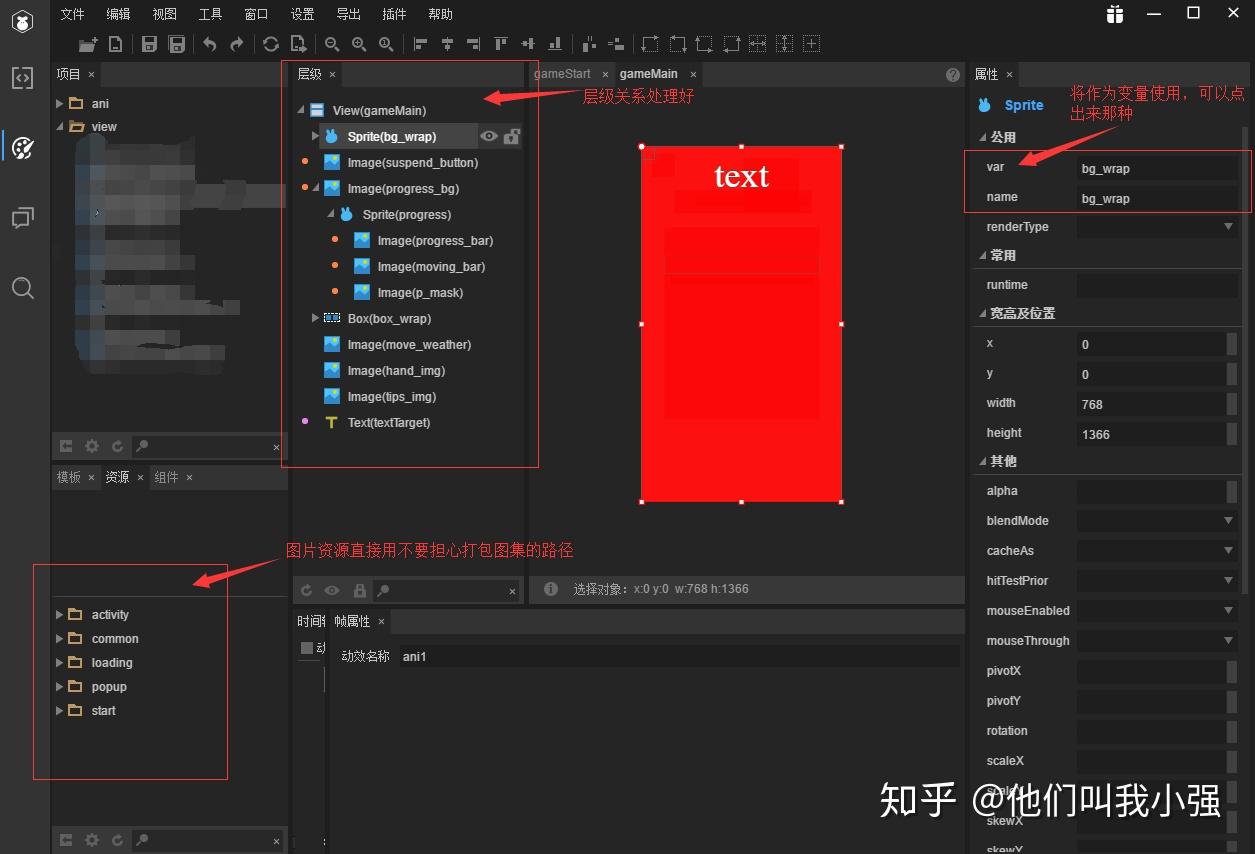Switch to the gameStart tab
Image resolution: width=1255 pixels, height=854 pixels.
[560, 73]
